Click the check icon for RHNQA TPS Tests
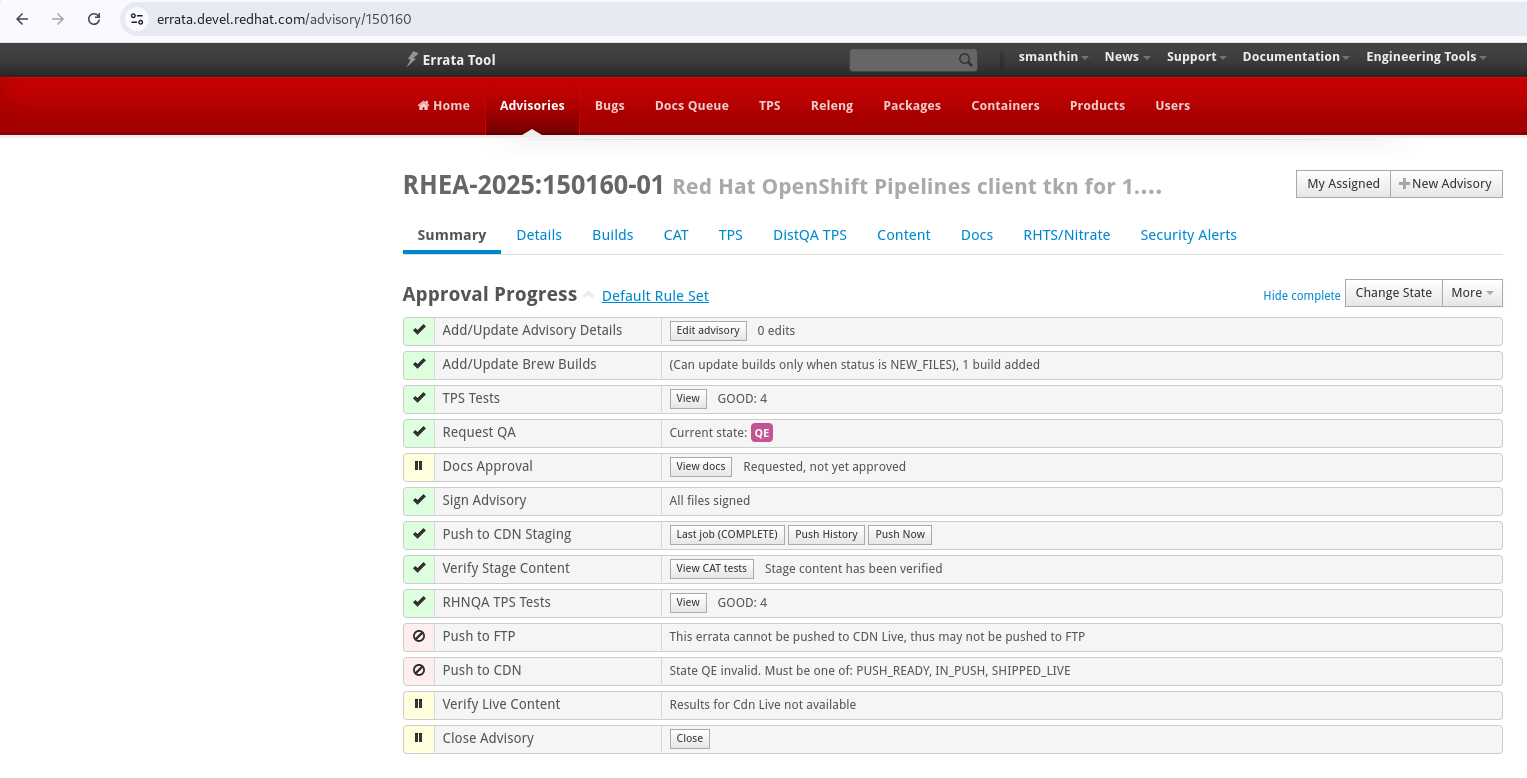This screenshot has width=1527, height=778. (x=419, y=602)
